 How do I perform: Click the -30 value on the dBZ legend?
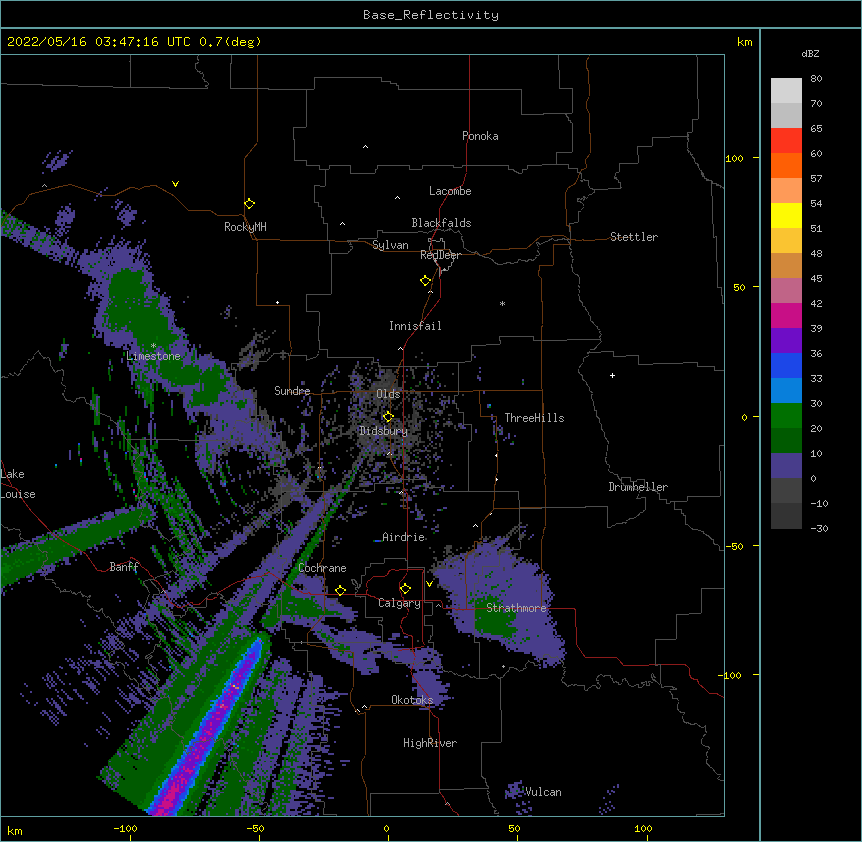click(x=819, y=528)
